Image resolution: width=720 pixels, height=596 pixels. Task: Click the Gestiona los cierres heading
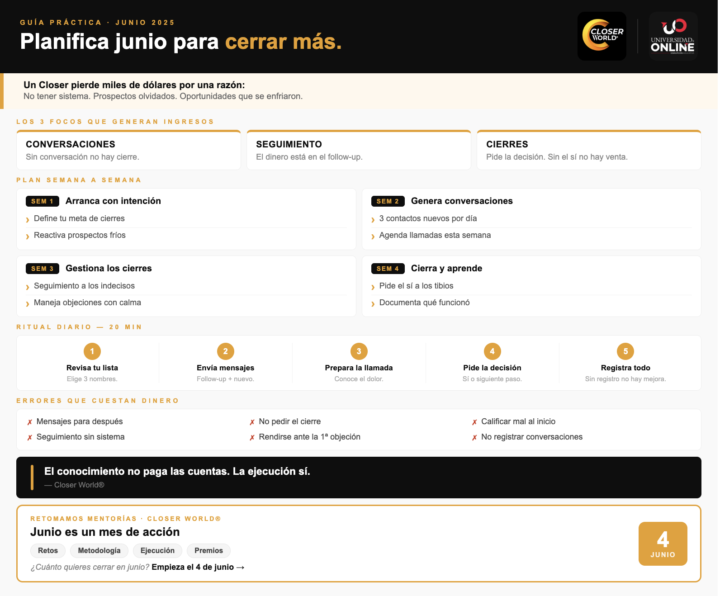tap(108, 269)
